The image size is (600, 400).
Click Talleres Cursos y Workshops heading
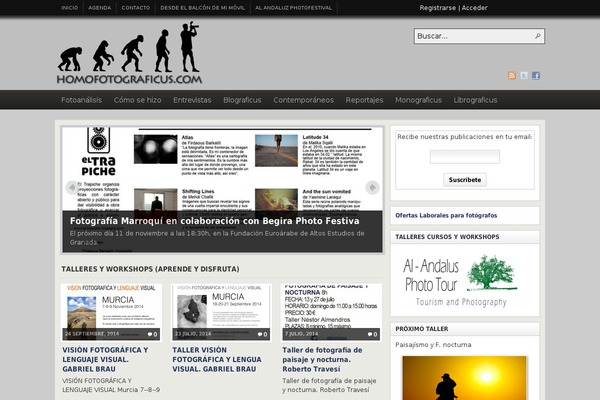coord(447,237)
